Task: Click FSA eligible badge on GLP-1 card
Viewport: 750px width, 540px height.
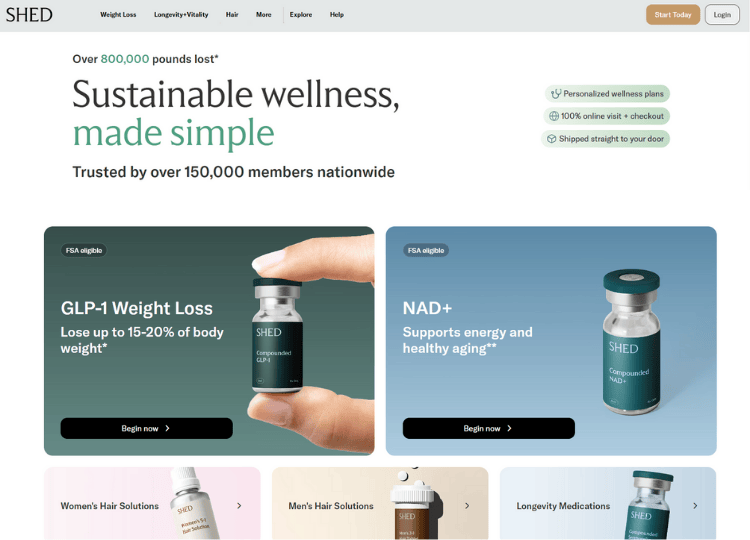Action: [x=84, y=250]
